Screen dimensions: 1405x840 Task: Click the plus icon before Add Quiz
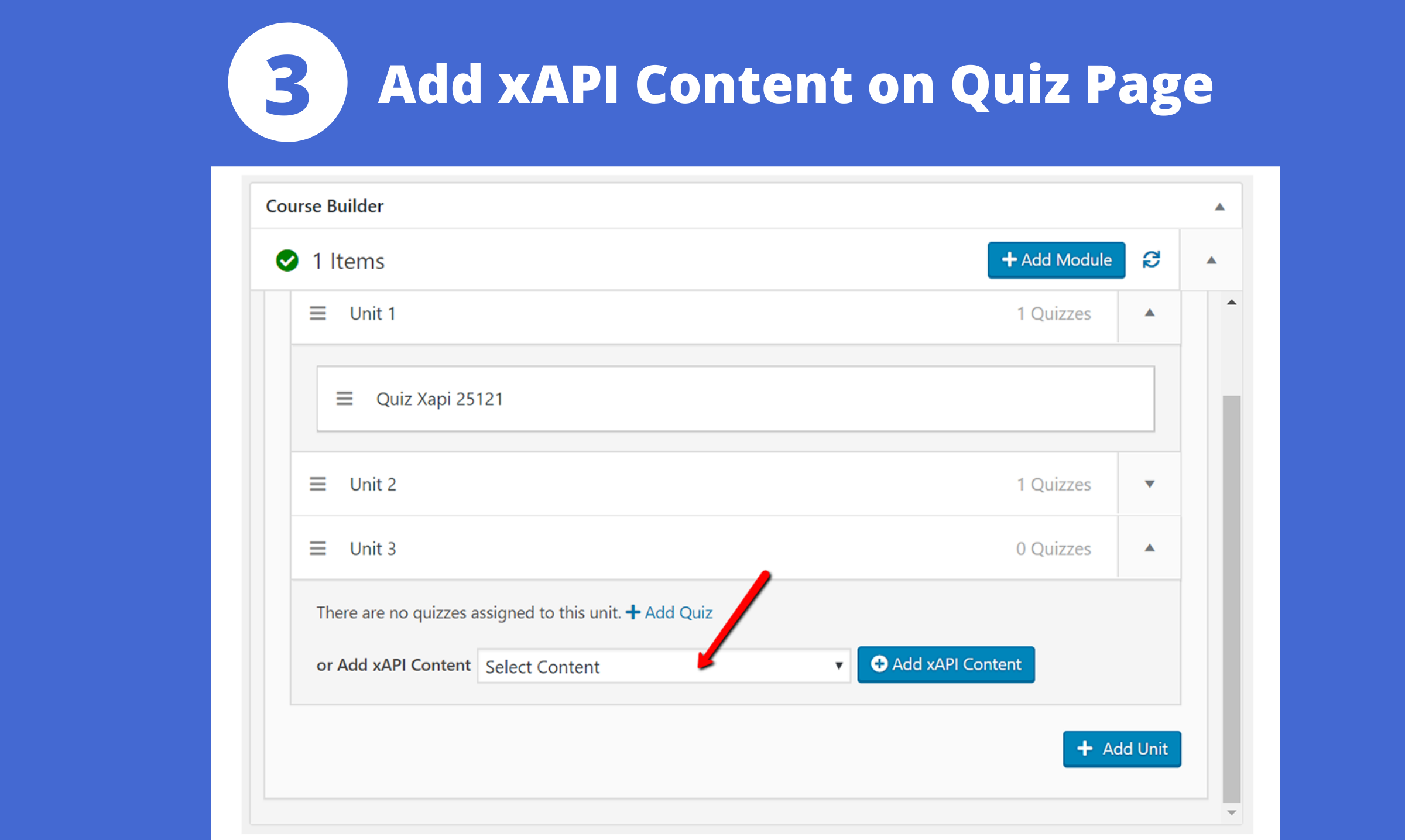pos(633,612)
